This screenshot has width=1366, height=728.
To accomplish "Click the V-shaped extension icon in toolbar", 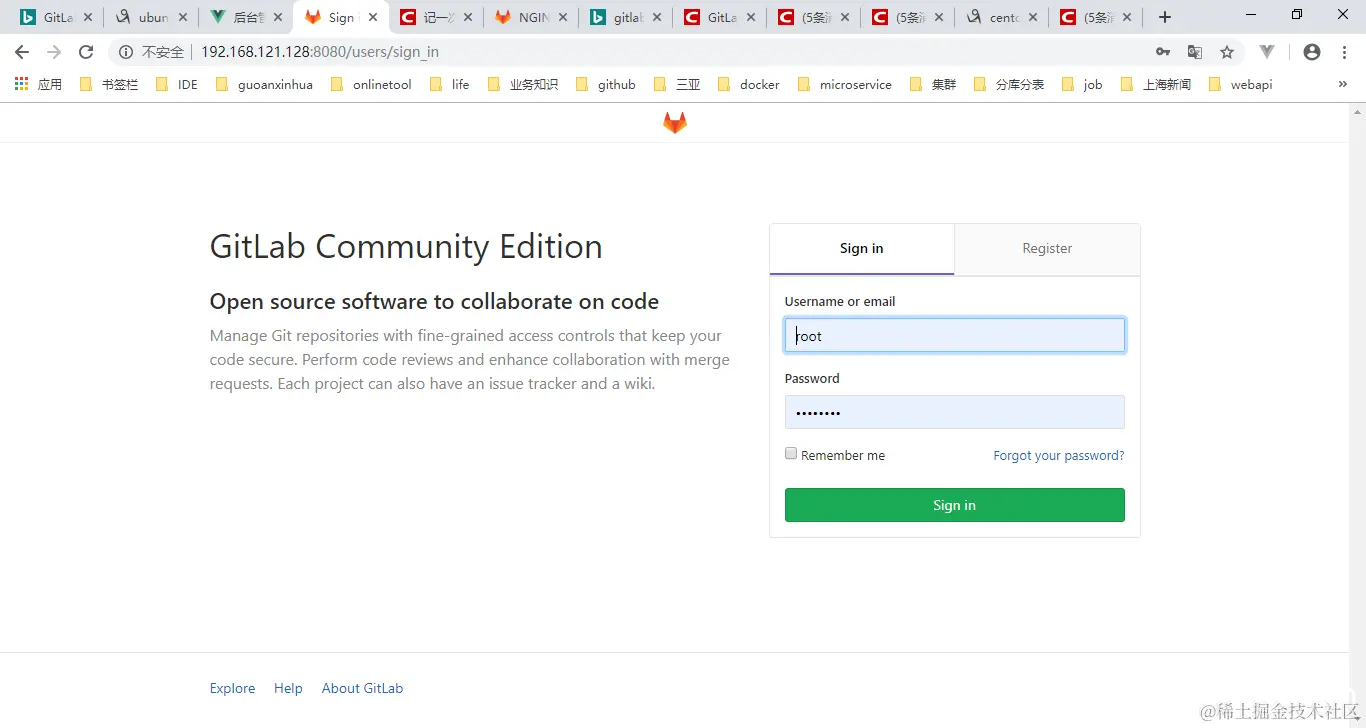I will 1267,52.
